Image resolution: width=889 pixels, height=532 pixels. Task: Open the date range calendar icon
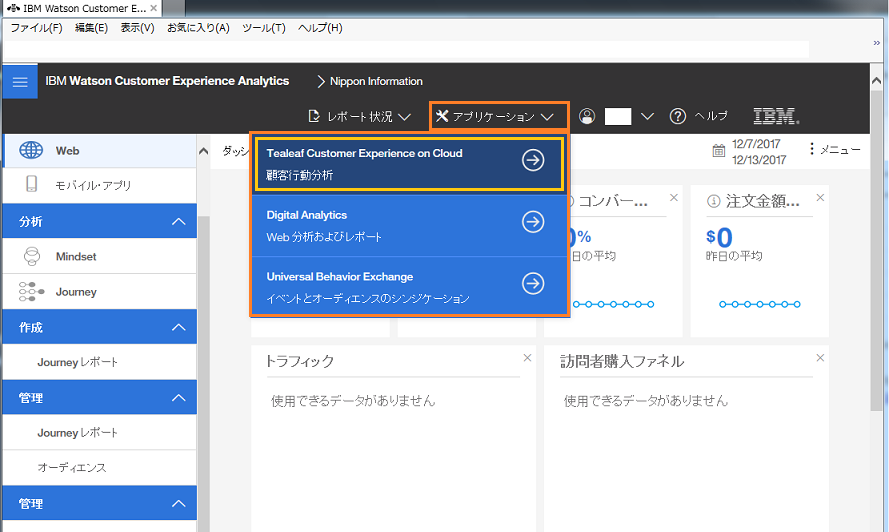(718, 151)
